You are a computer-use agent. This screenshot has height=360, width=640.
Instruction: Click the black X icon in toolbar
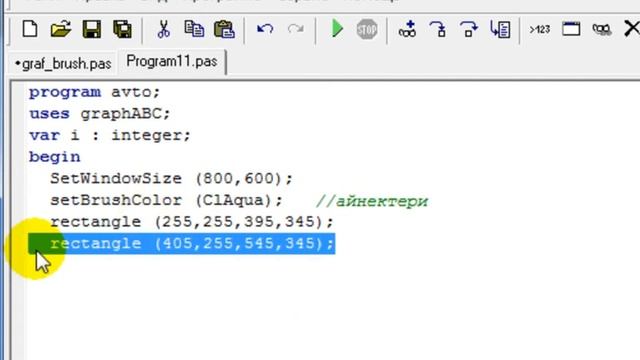pos(632,29)
